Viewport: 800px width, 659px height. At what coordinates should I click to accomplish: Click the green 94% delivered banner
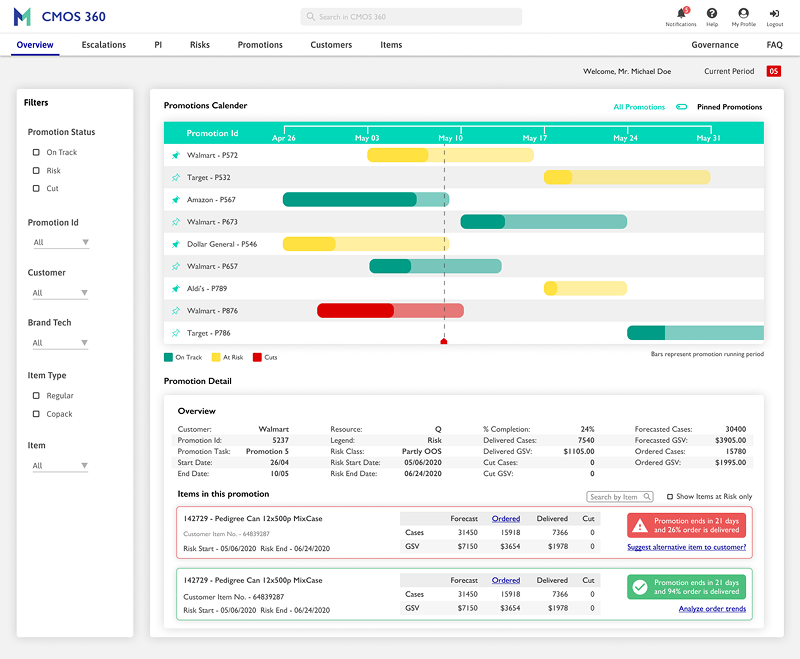point(686,587)
